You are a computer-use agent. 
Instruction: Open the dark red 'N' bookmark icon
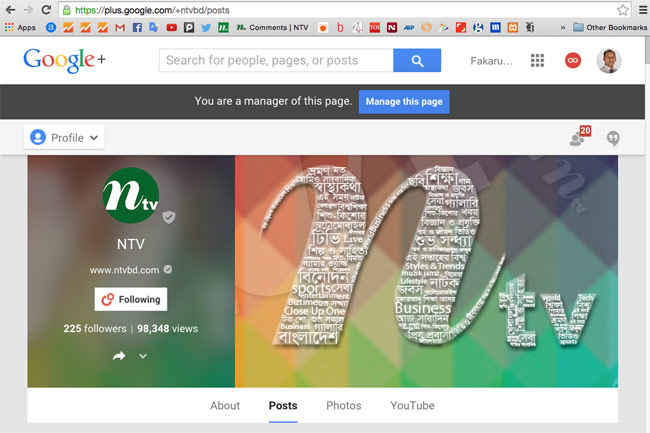392,27
